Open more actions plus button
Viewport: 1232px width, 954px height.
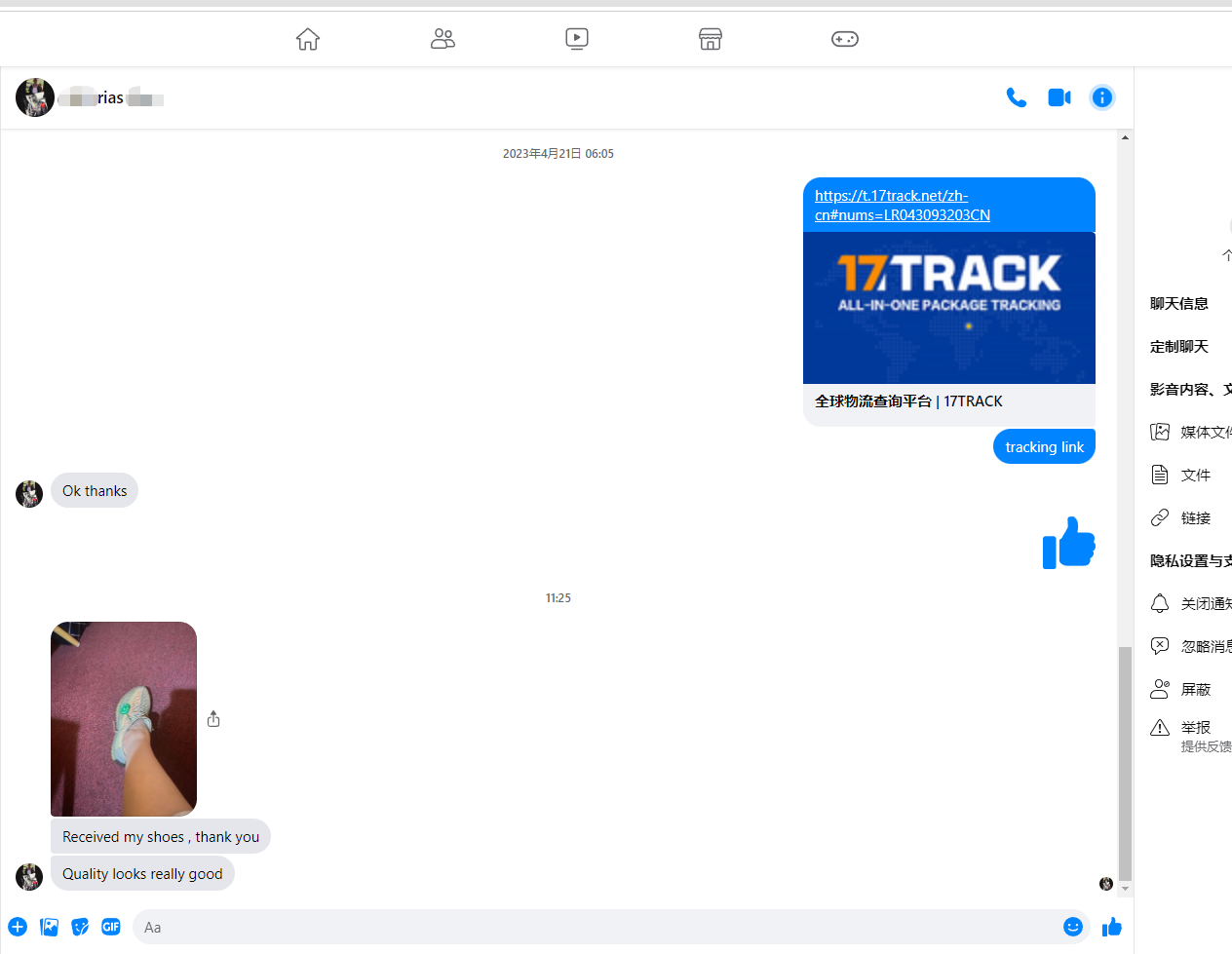tap(18, 927)
